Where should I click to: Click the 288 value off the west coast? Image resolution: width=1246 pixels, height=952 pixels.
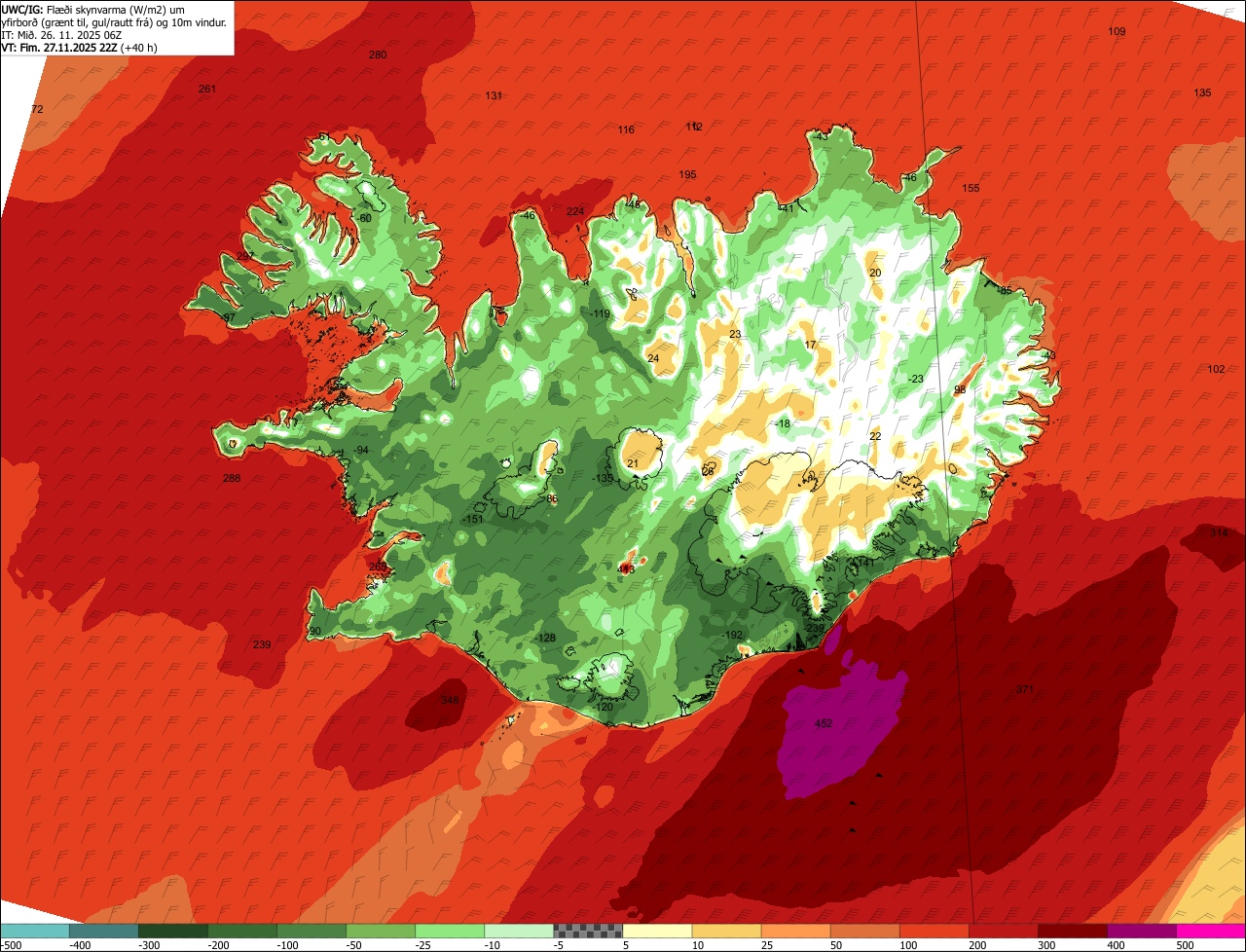coord(232,478)
